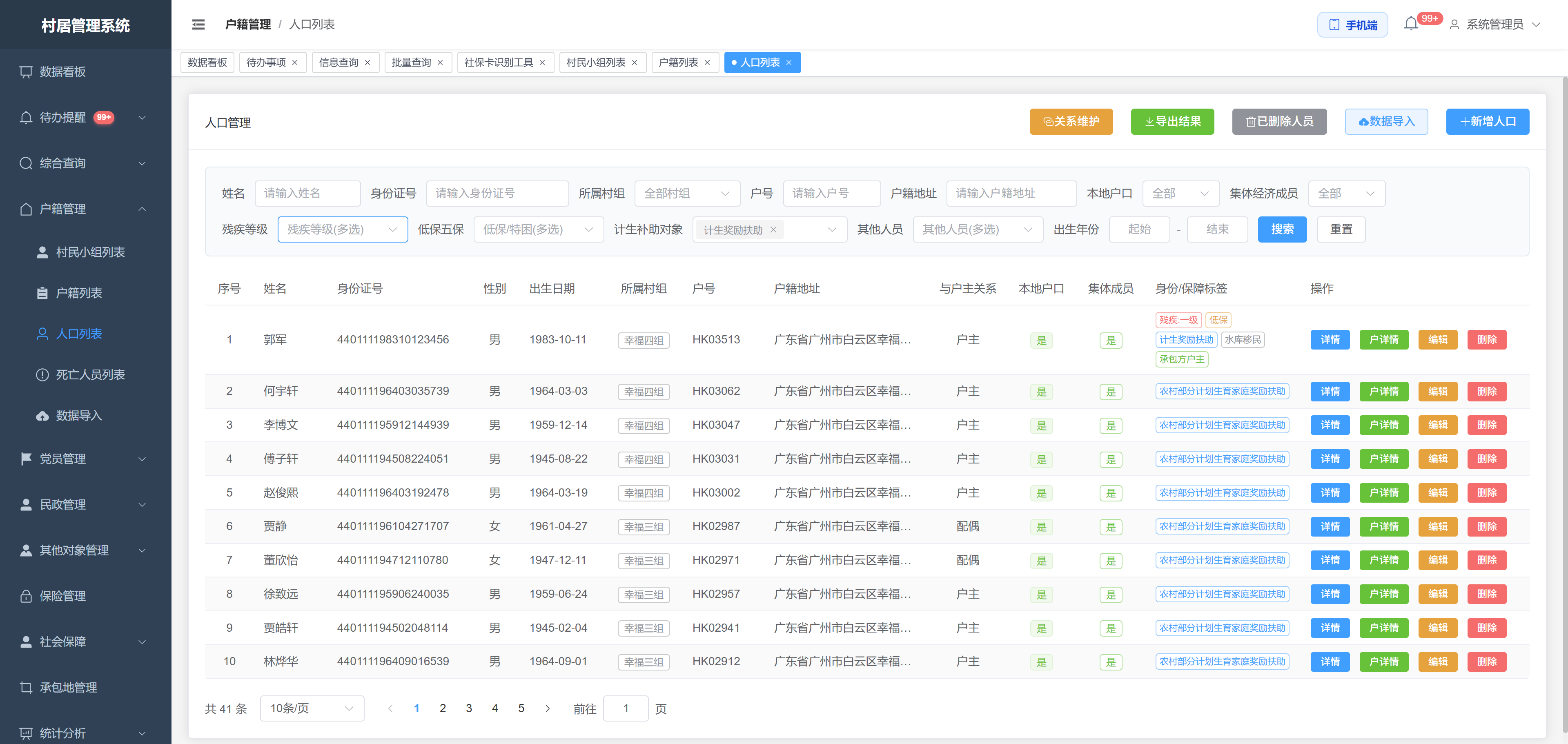This screenshot has width=1568, height=744.
Task: Click the 数据导入 button in the header
Action: click(x=1387, y=122)
